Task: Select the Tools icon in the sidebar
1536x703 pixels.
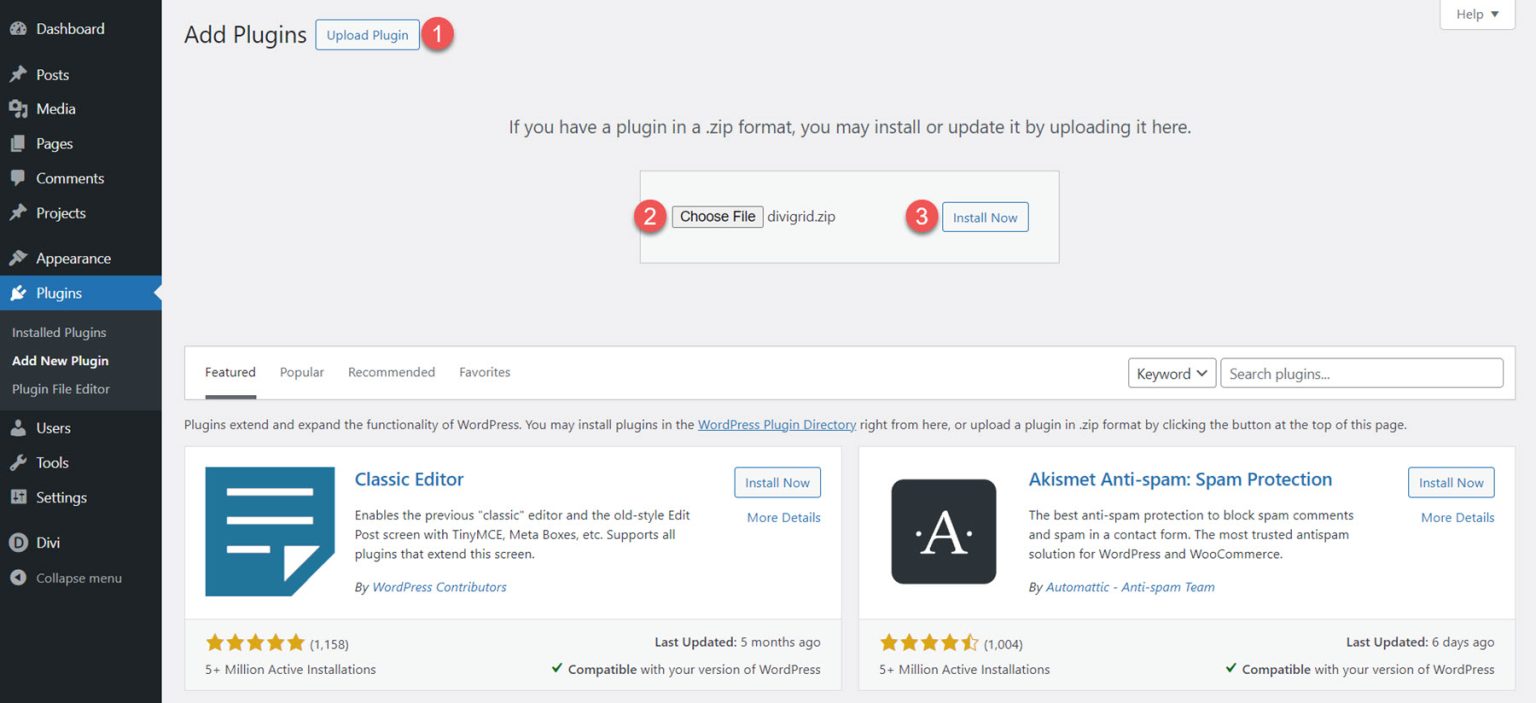Action: (x=20, y=462)
